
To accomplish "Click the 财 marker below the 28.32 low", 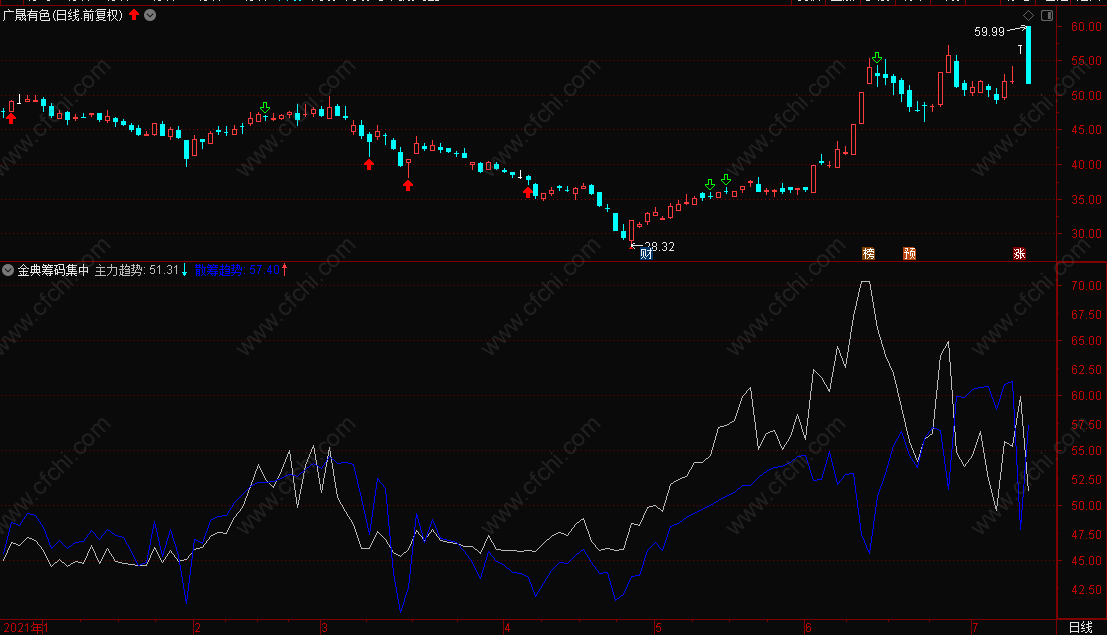I will [646, 254].
